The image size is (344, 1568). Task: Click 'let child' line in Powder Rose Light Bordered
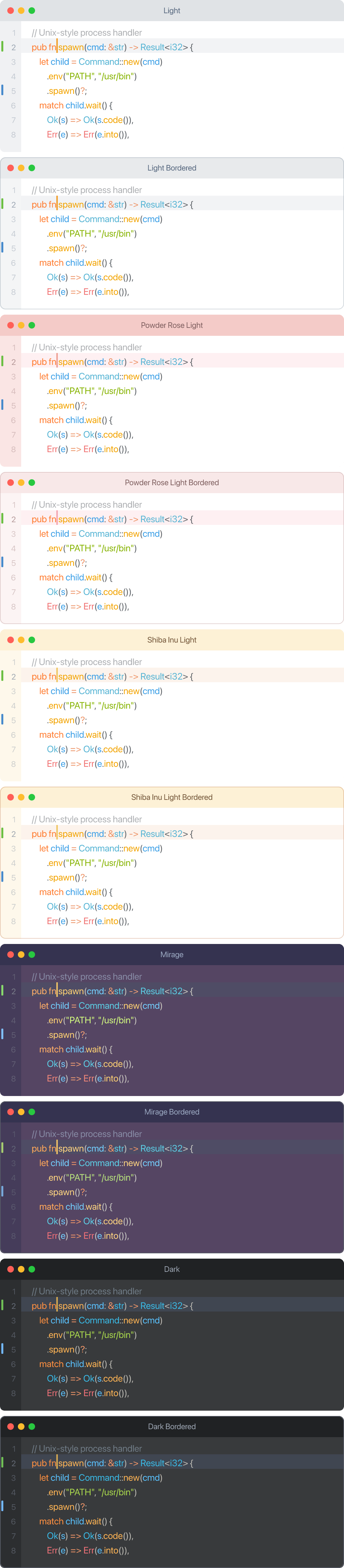click(101, 534)
